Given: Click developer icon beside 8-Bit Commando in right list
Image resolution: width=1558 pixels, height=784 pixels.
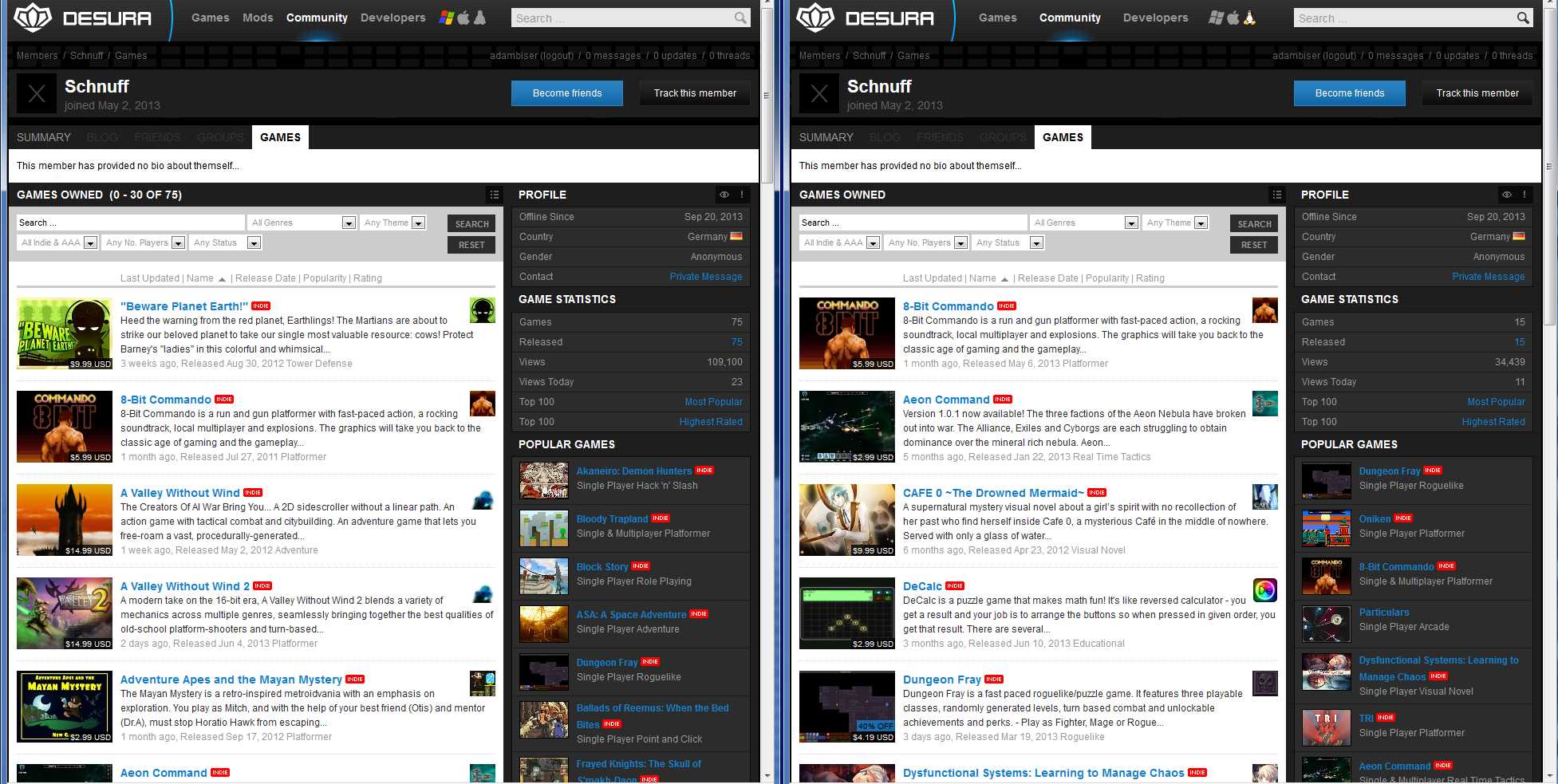Looking at the screenshot, I should pos(1265,310).
